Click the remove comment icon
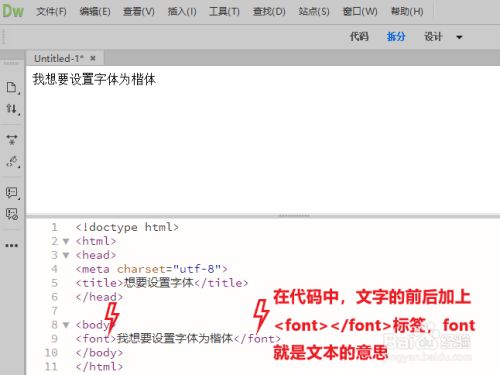The image size is (500, 375). point(12,214)
